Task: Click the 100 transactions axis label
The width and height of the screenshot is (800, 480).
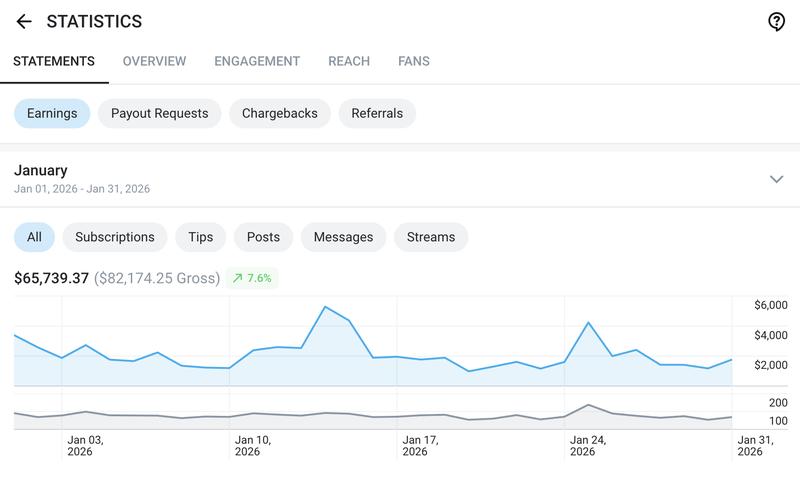Action: click(779, 421)
